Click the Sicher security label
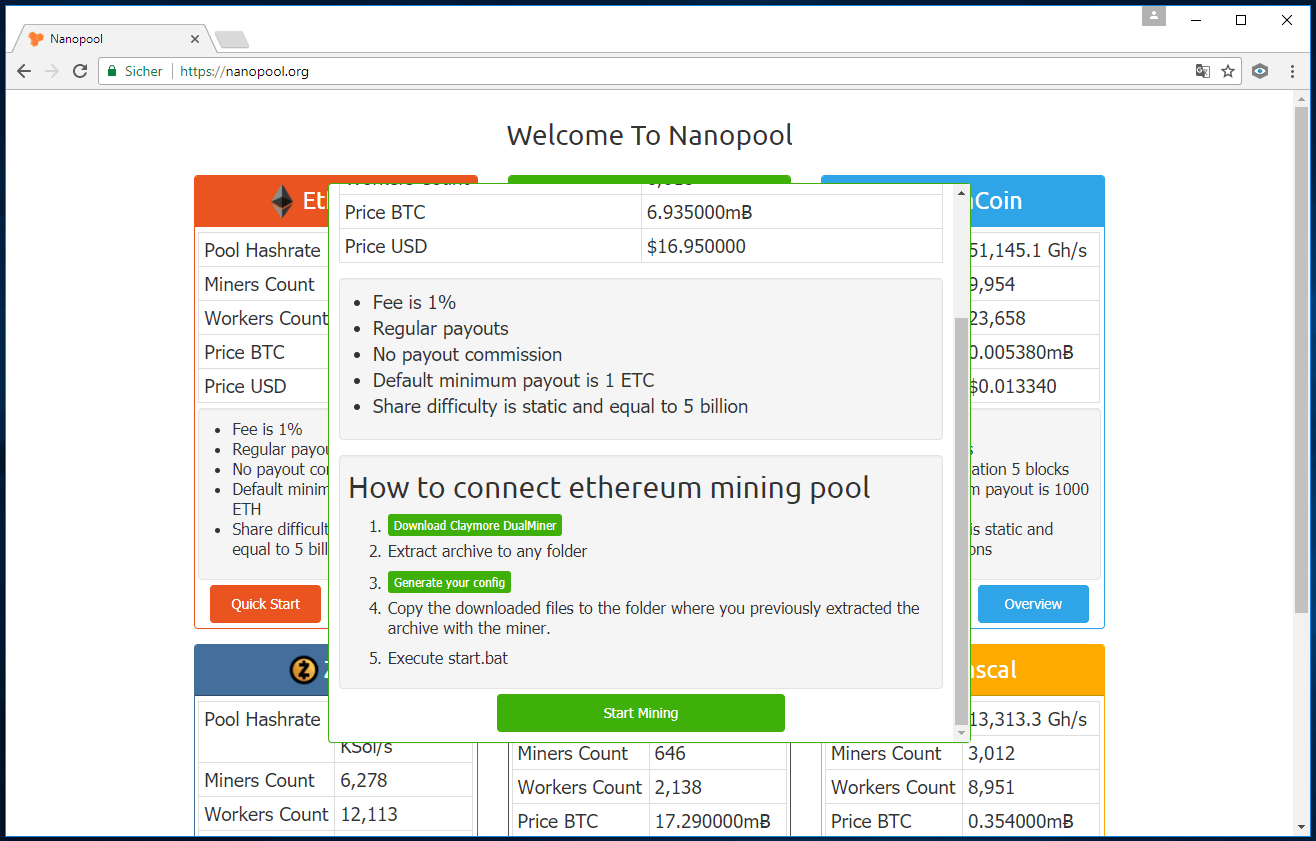 [143, 71]
